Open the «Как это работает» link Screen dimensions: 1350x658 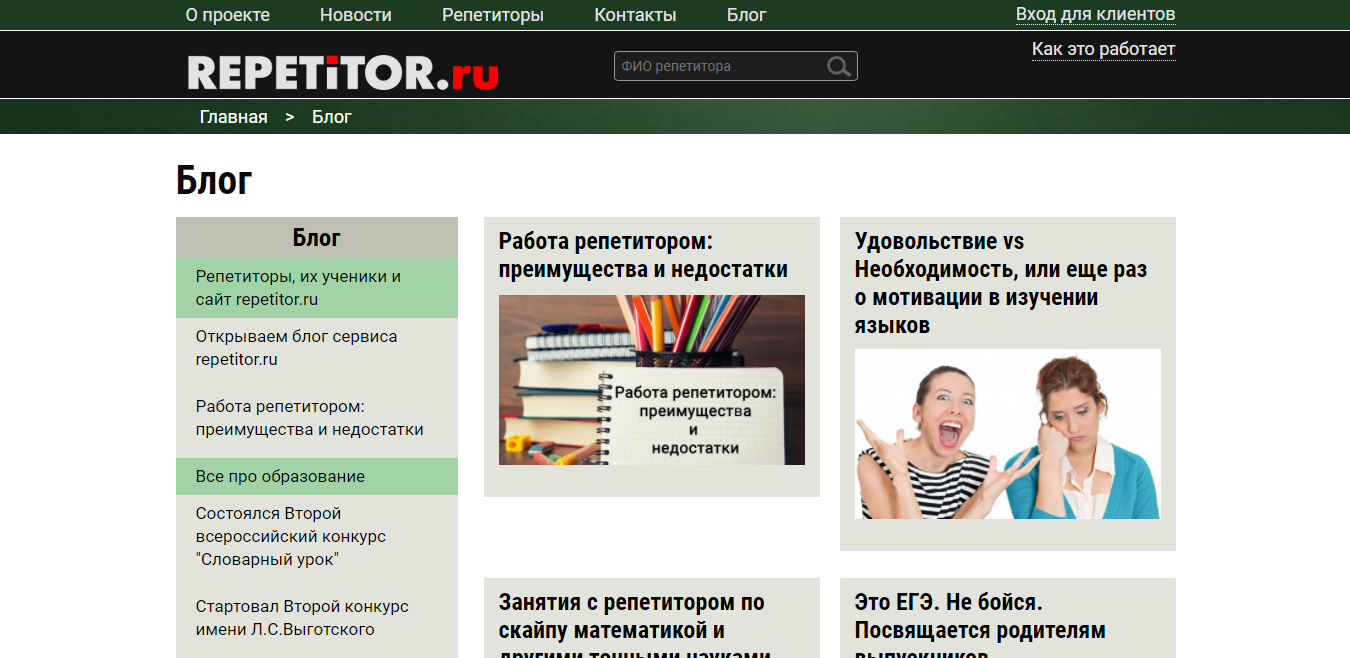coord(1103,48)
